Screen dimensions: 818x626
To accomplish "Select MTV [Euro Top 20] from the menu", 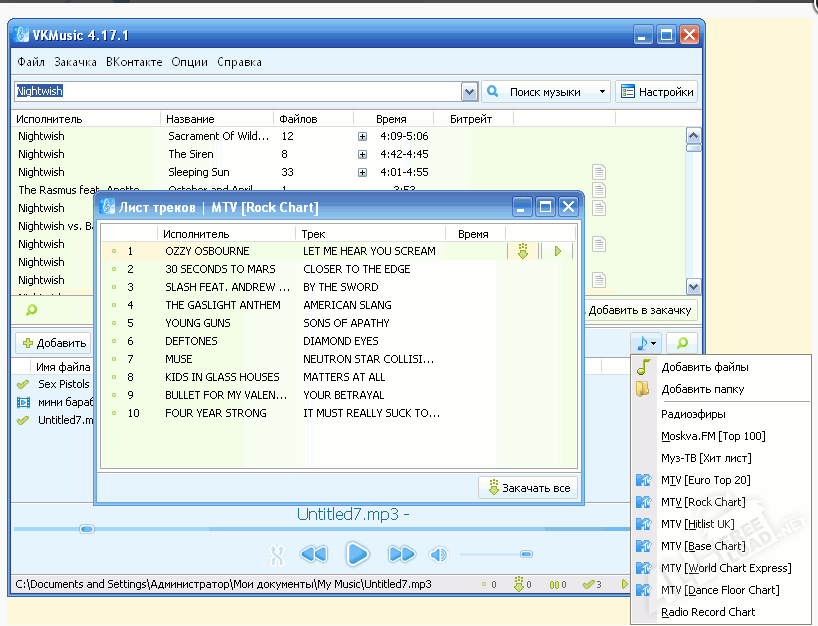I will click(x=705, y=480).
